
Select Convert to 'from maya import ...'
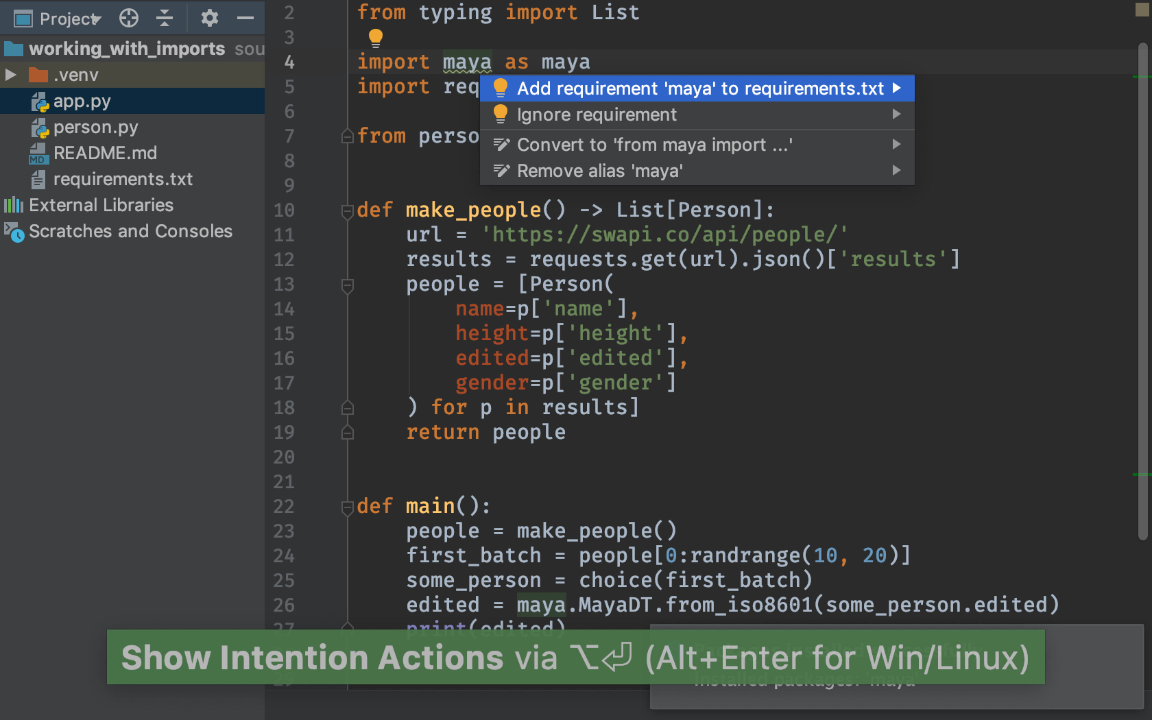pos(655,145)
